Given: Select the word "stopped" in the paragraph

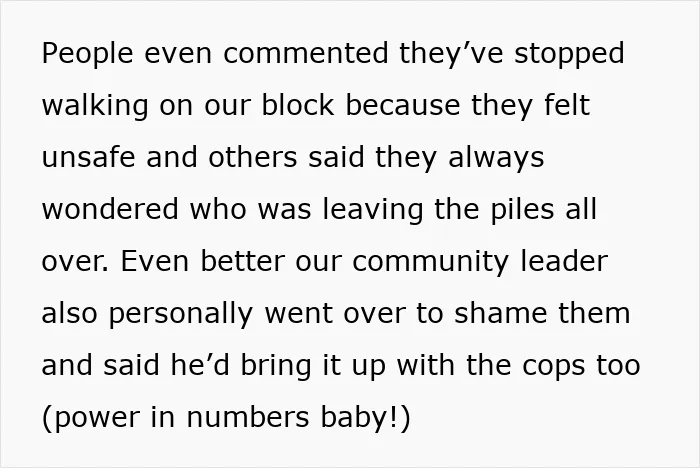Looking at the screenshot, I should coord(569,54).
